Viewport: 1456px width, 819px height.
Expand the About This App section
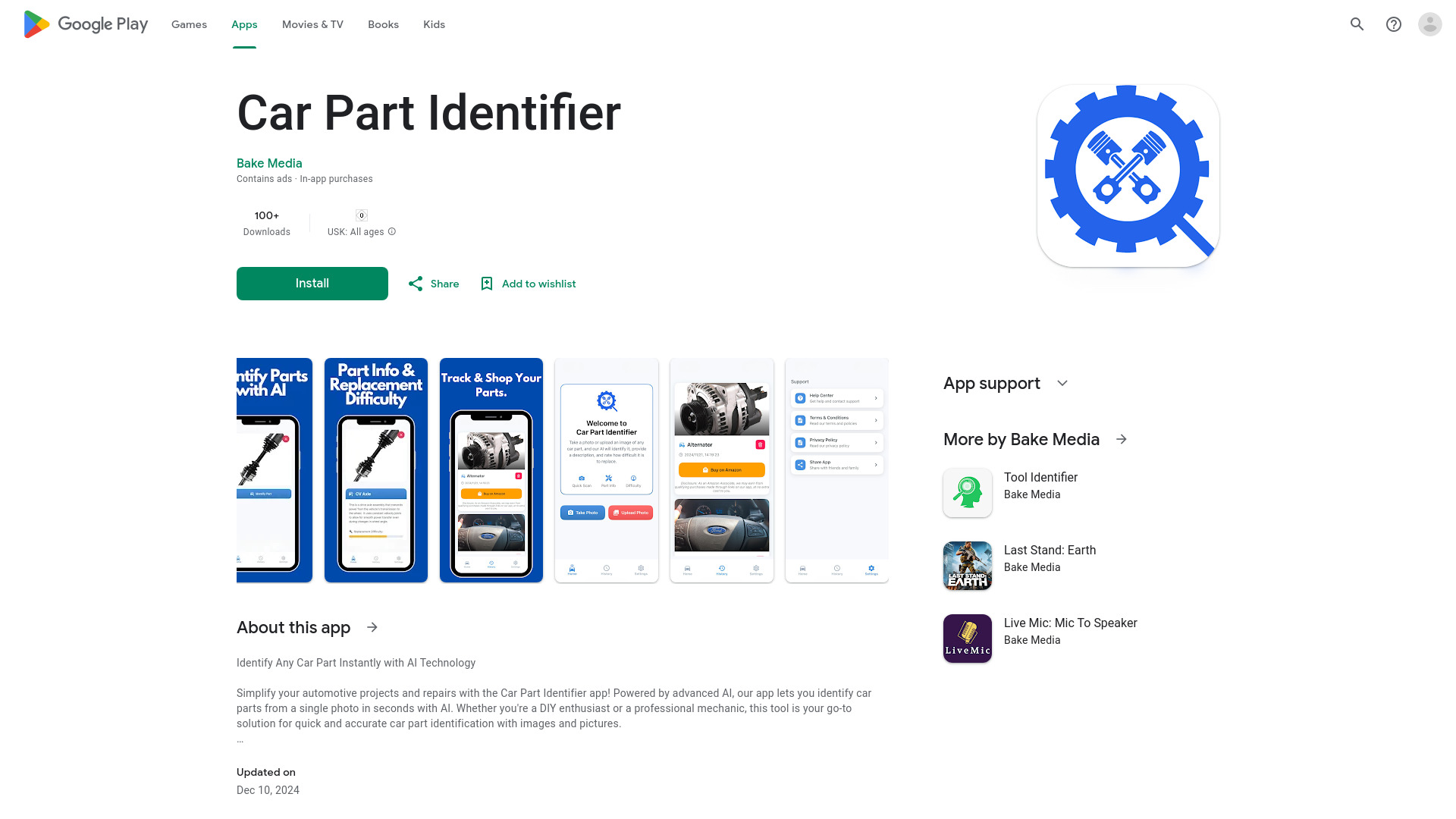click(x=372, y=627)
